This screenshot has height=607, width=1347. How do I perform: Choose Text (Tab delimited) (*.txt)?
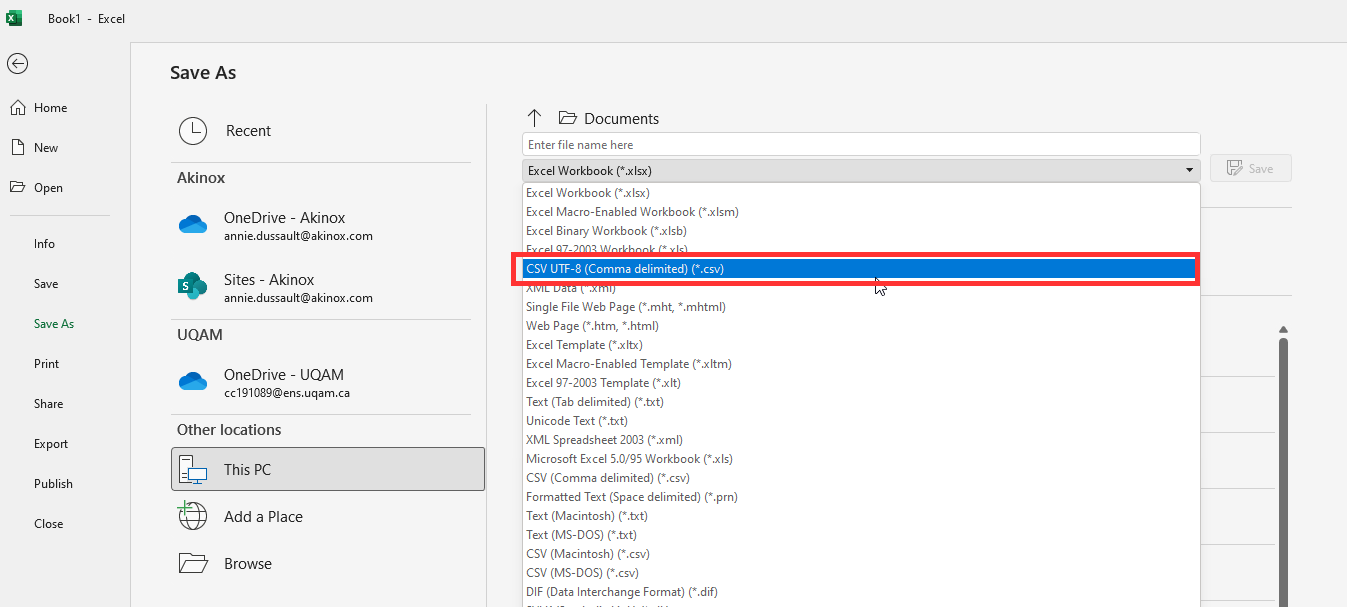coord(861,402)
